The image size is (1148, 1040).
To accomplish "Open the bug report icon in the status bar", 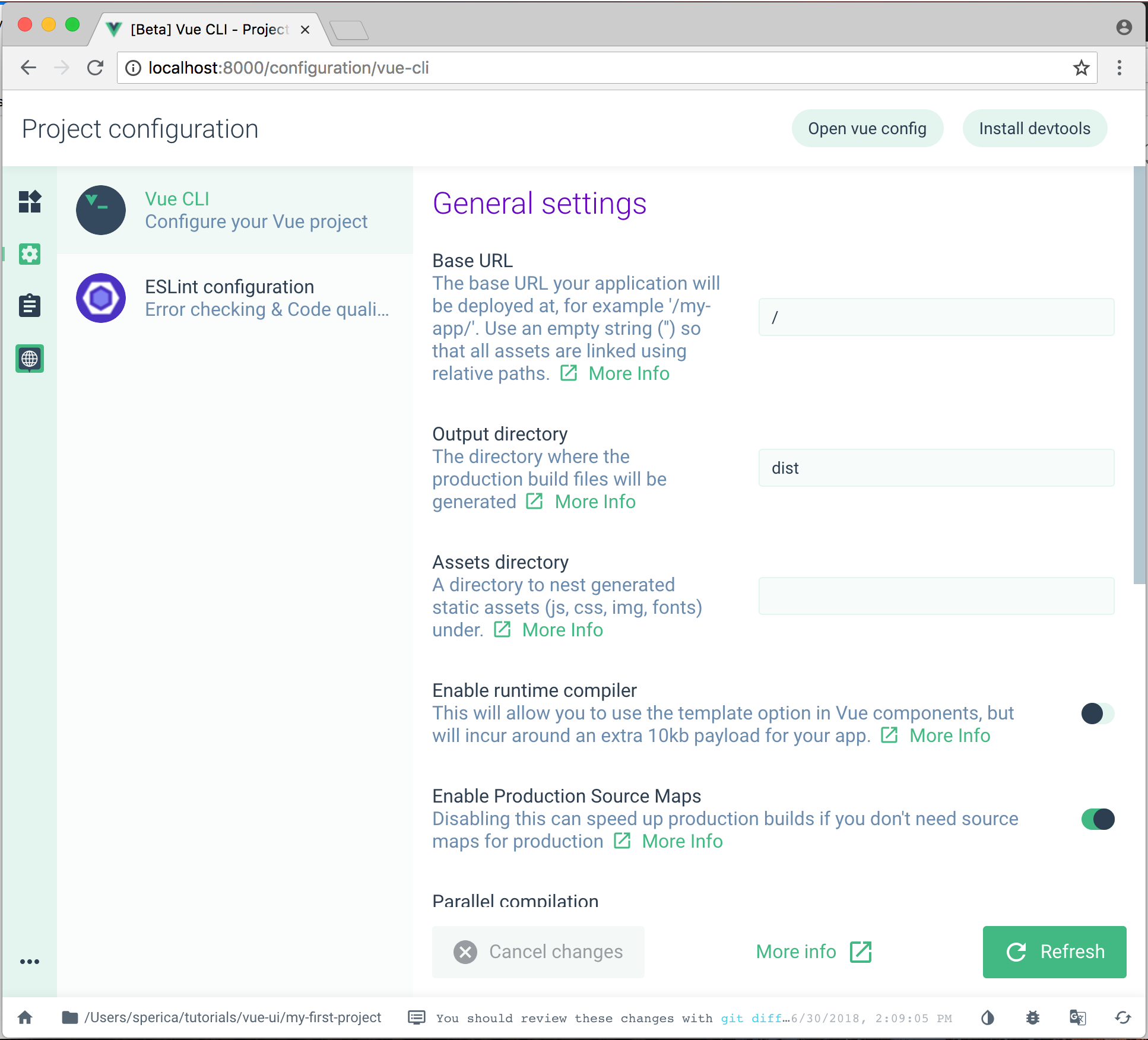I will pos(1032,1017).
